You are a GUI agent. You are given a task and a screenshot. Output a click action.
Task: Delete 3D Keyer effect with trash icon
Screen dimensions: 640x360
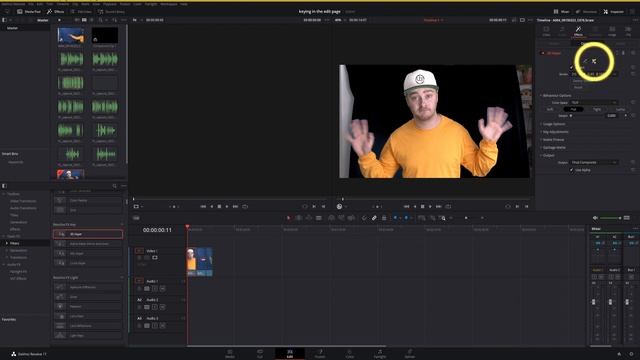point(623,53)
